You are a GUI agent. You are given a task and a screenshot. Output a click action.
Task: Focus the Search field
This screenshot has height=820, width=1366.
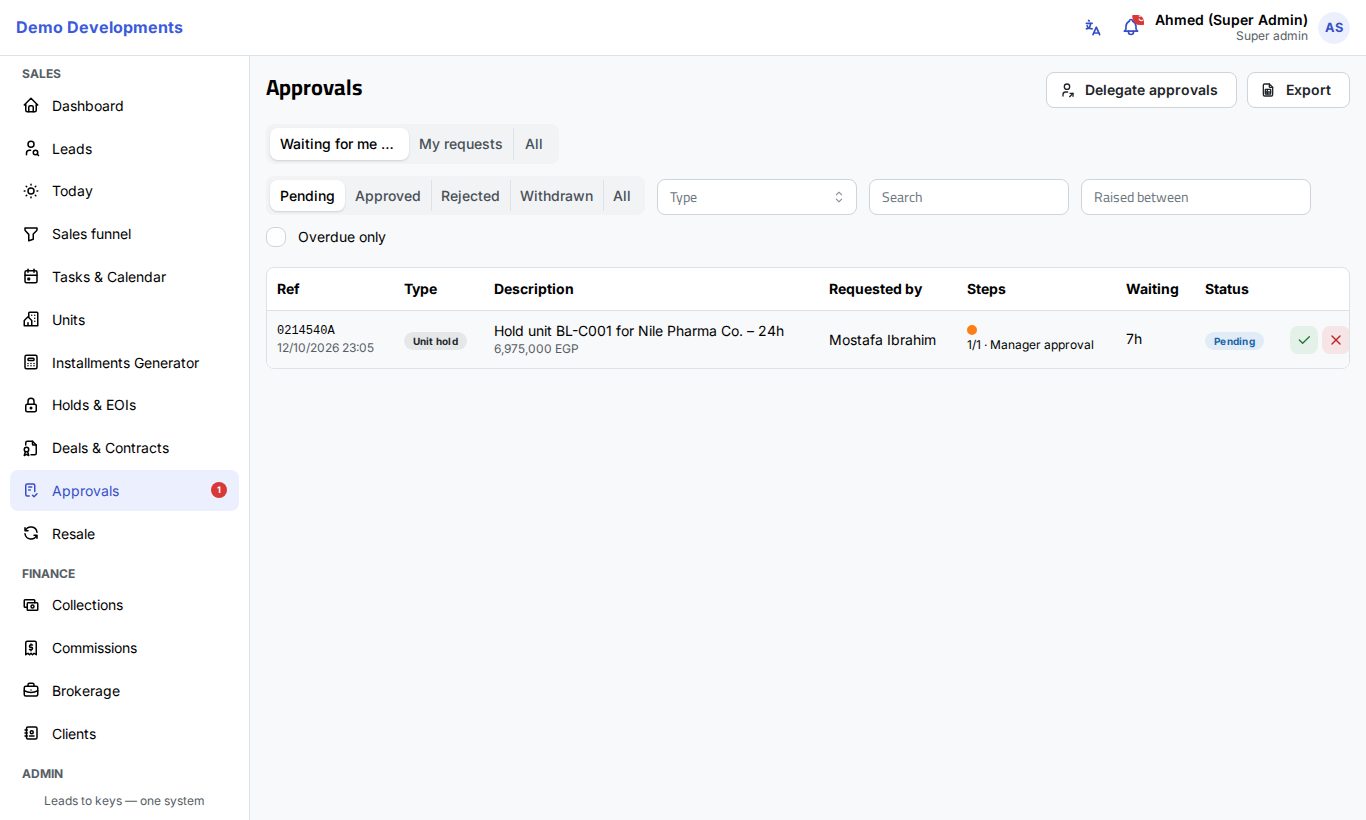pyautogui.click(x=969, y=197)
